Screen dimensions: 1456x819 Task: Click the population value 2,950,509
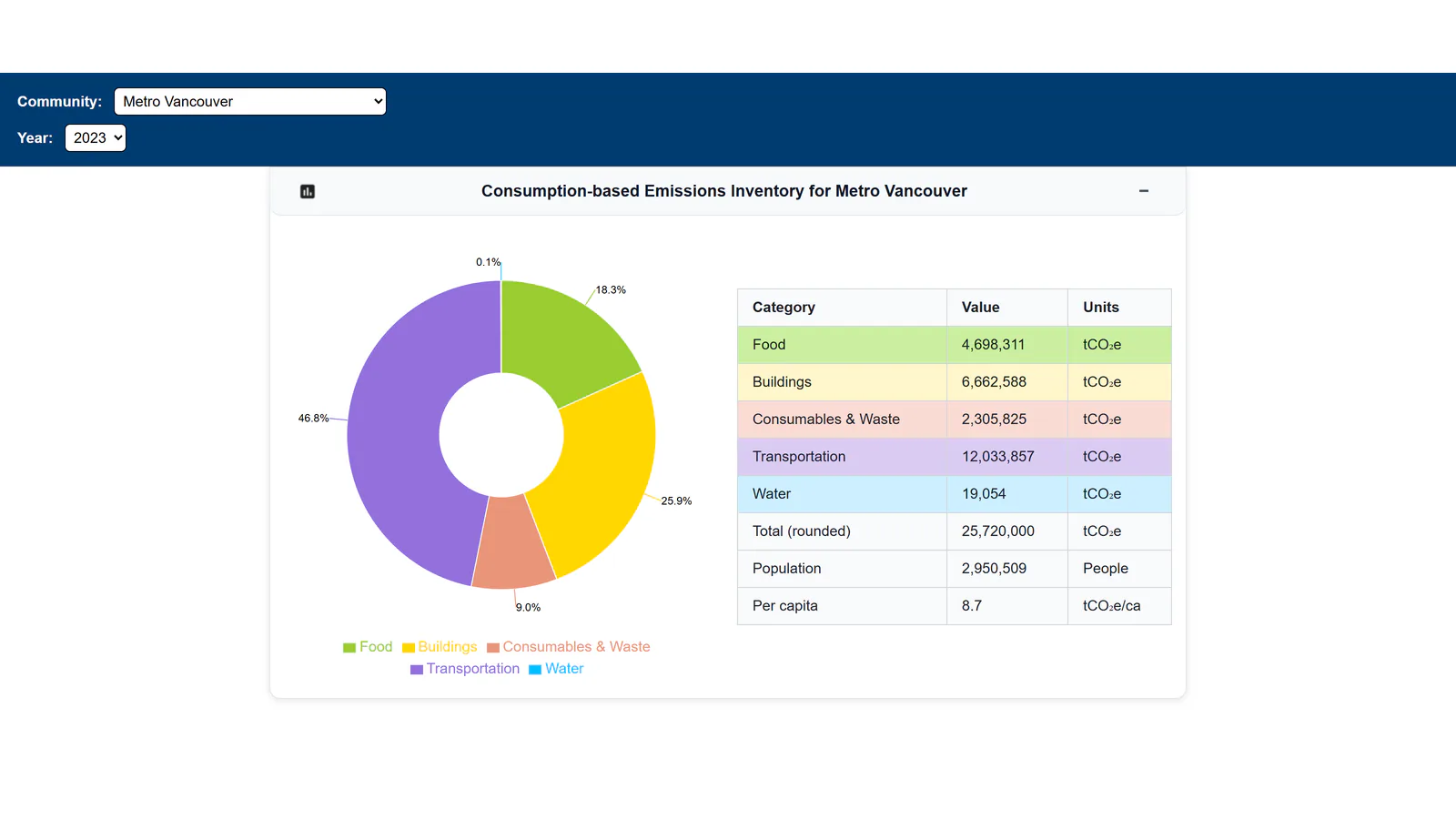1007,569
